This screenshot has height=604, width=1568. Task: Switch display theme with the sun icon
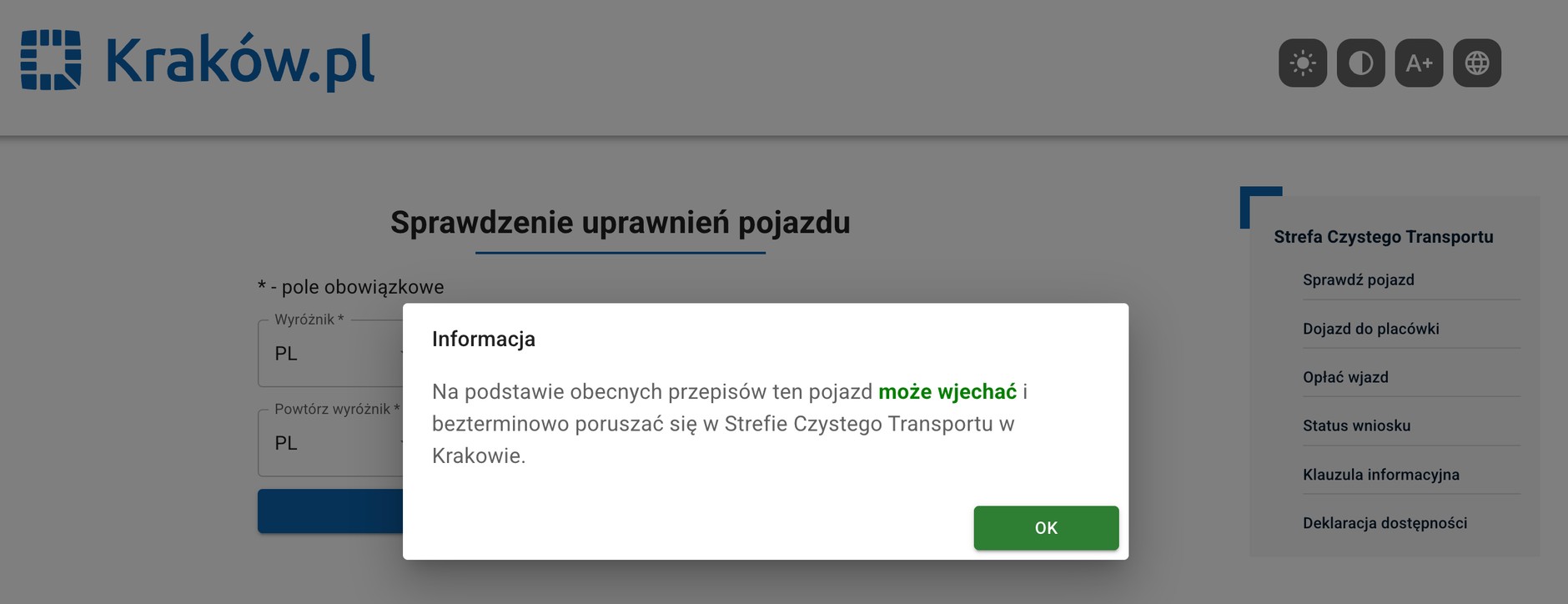(x=1303, y=63)
